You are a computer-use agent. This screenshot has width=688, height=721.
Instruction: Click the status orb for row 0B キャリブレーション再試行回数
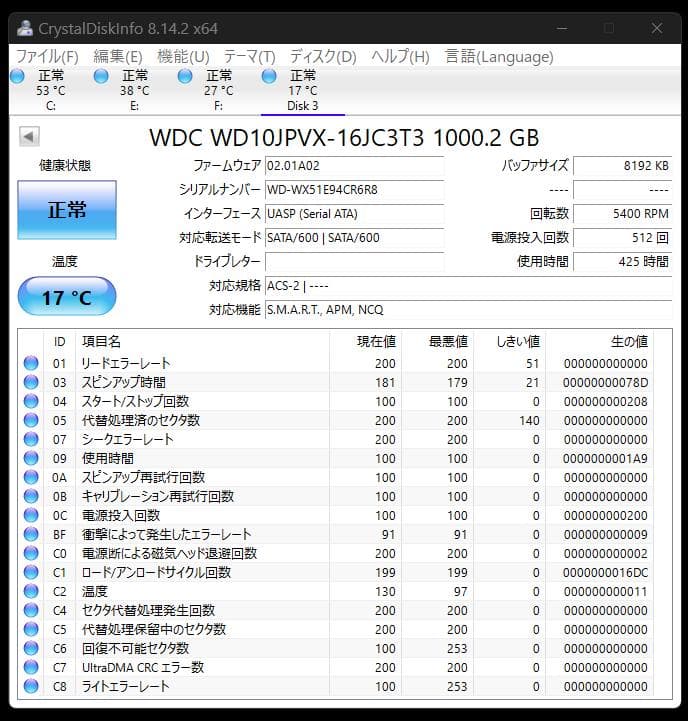click(x=31, y=496)
